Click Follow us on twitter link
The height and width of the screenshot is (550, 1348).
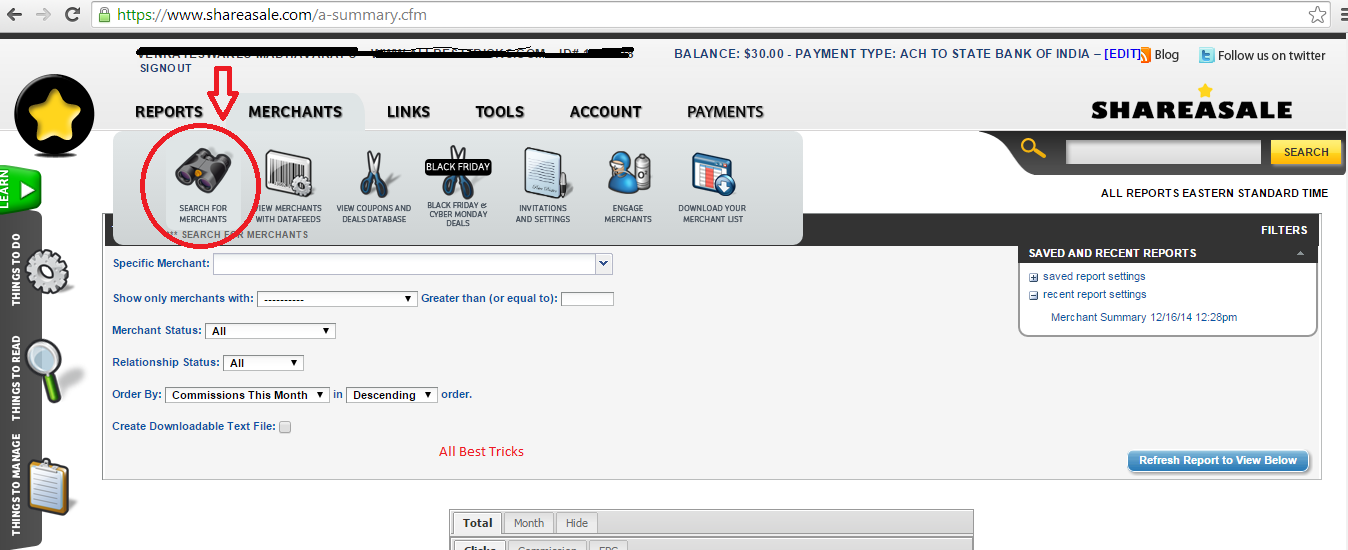(1272, 56)
